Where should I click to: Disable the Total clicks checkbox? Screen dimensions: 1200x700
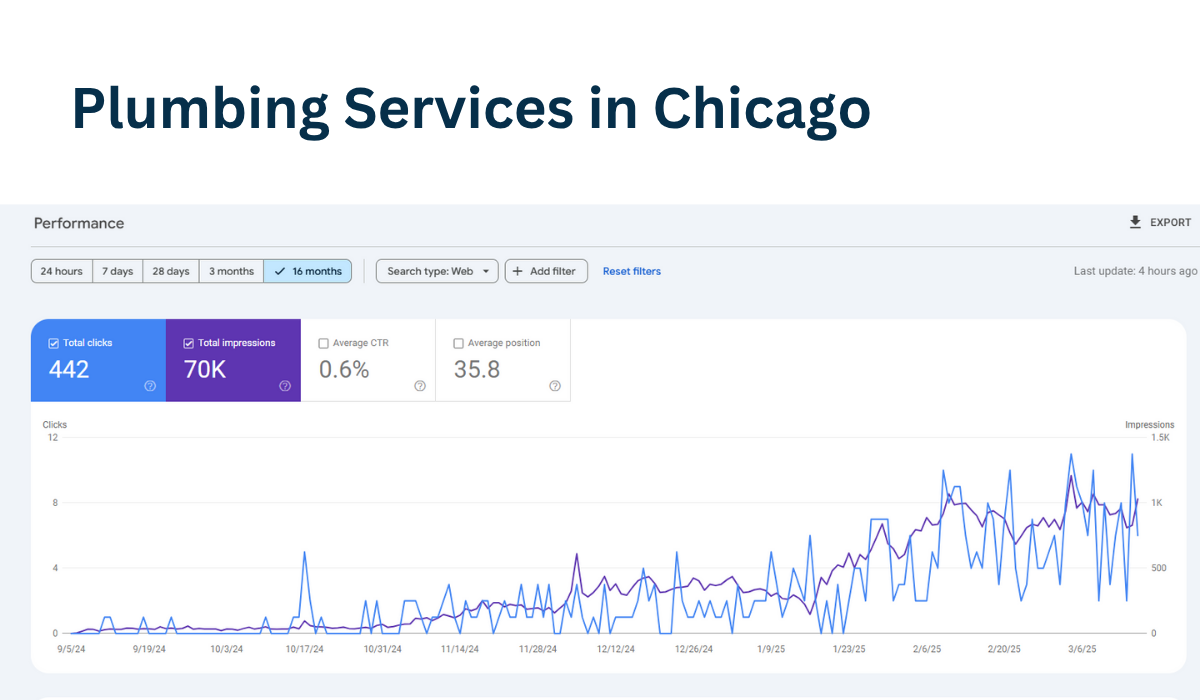coord(52,342)
